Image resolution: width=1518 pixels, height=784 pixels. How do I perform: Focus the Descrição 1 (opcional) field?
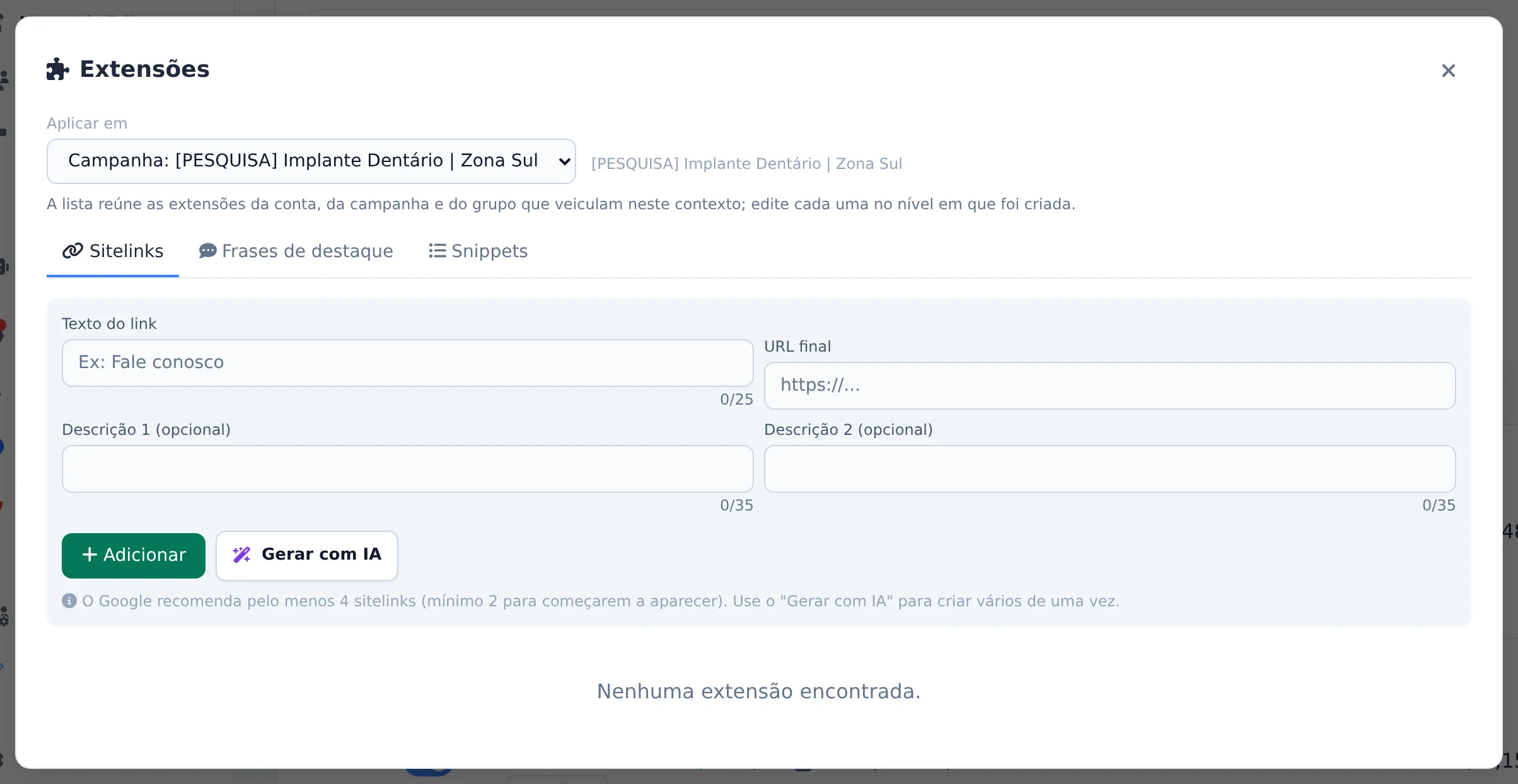click(407, 469)
